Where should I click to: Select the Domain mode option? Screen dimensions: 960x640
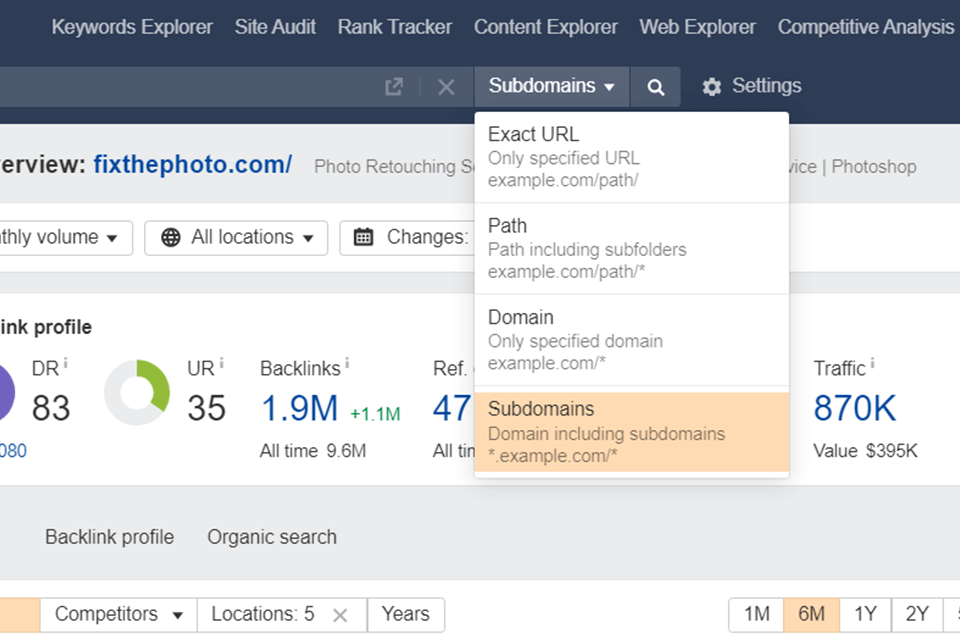(631, 340)
